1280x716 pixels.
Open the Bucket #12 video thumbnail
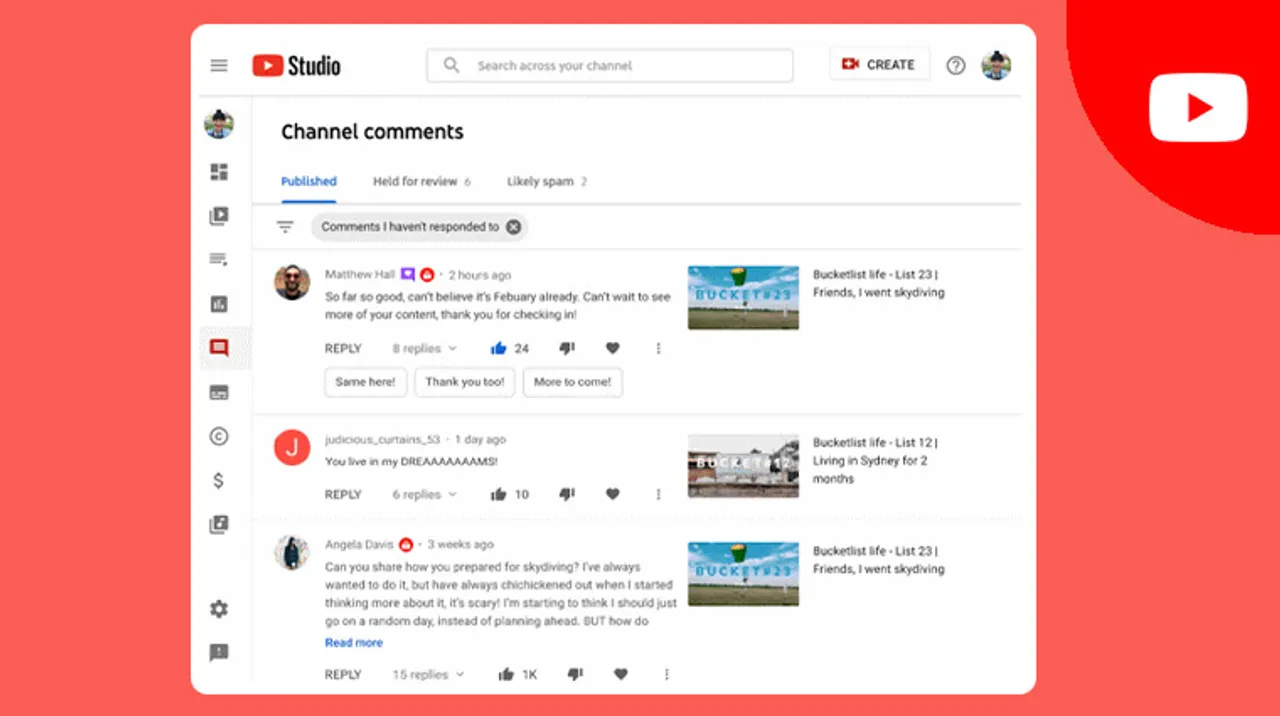pos(743,465)
